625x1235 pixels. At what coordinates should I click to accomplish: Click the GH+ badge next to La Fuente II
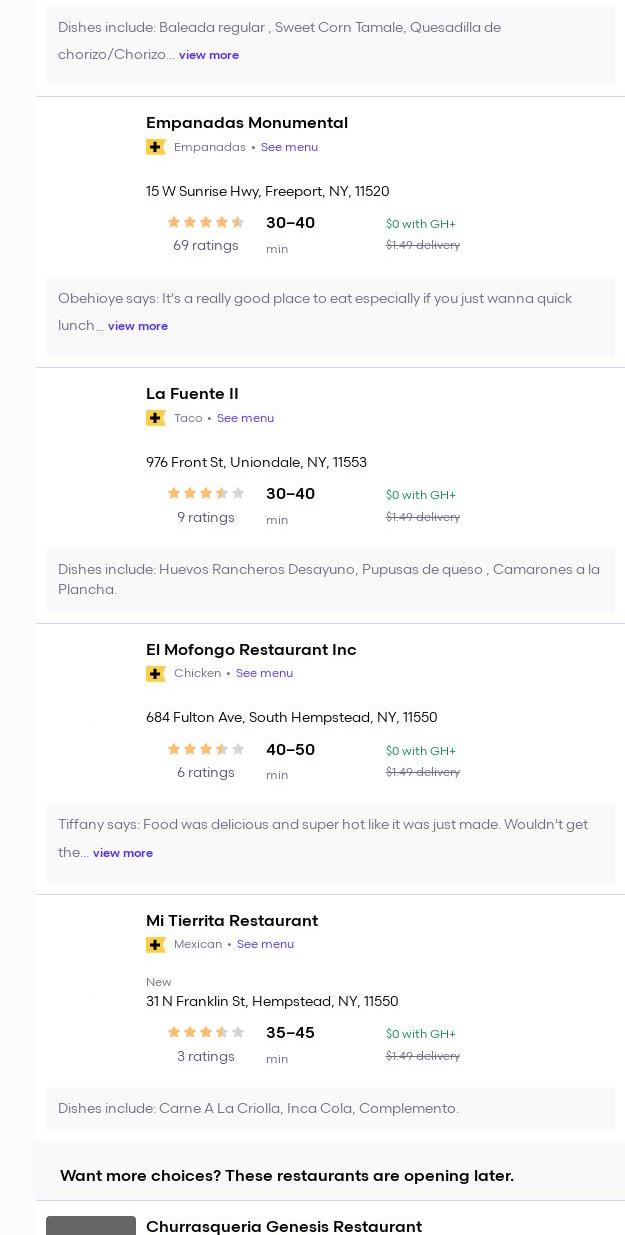(155, 418)
